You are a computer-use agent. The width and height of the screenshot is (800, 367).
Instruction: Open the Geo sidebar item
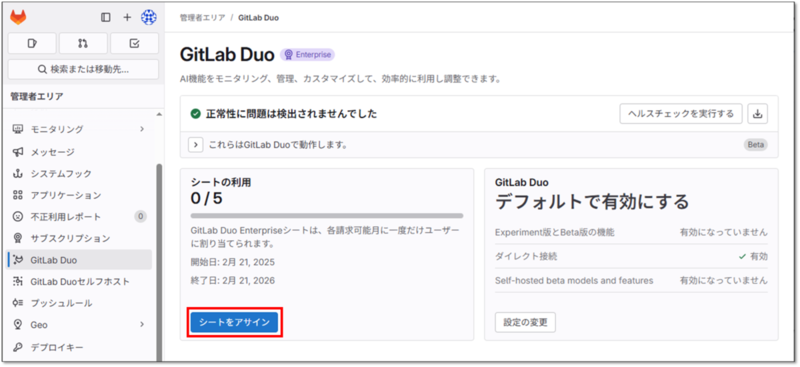80,325
